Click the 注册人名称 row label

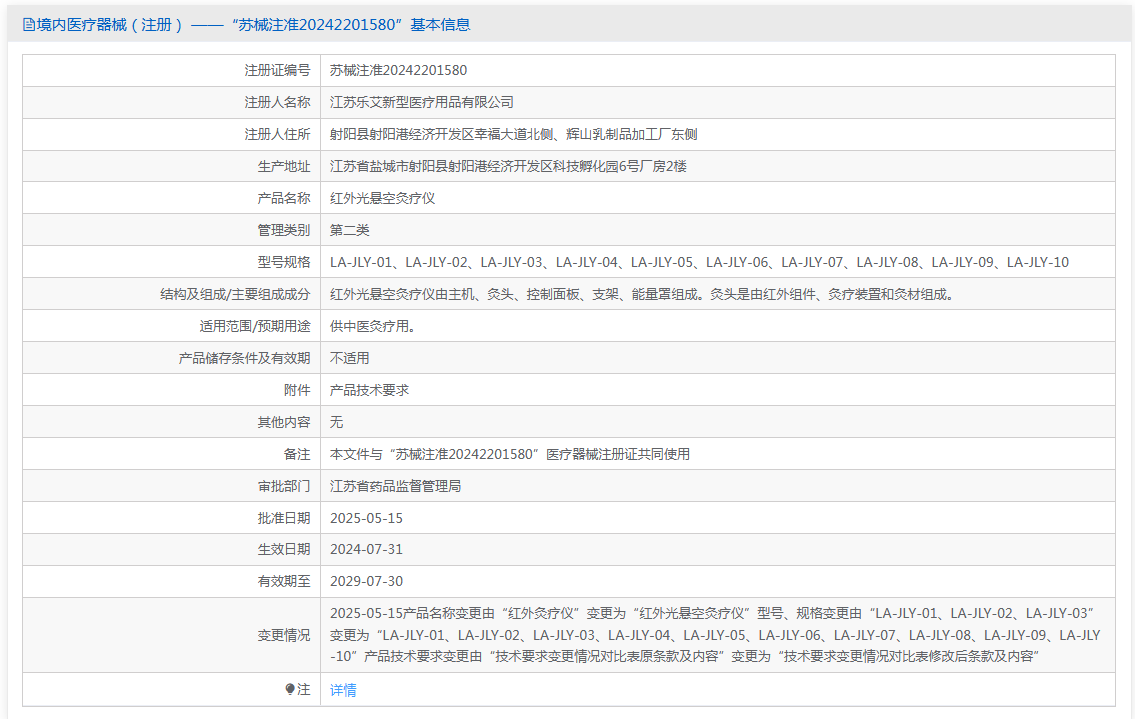tap(277, 102)
